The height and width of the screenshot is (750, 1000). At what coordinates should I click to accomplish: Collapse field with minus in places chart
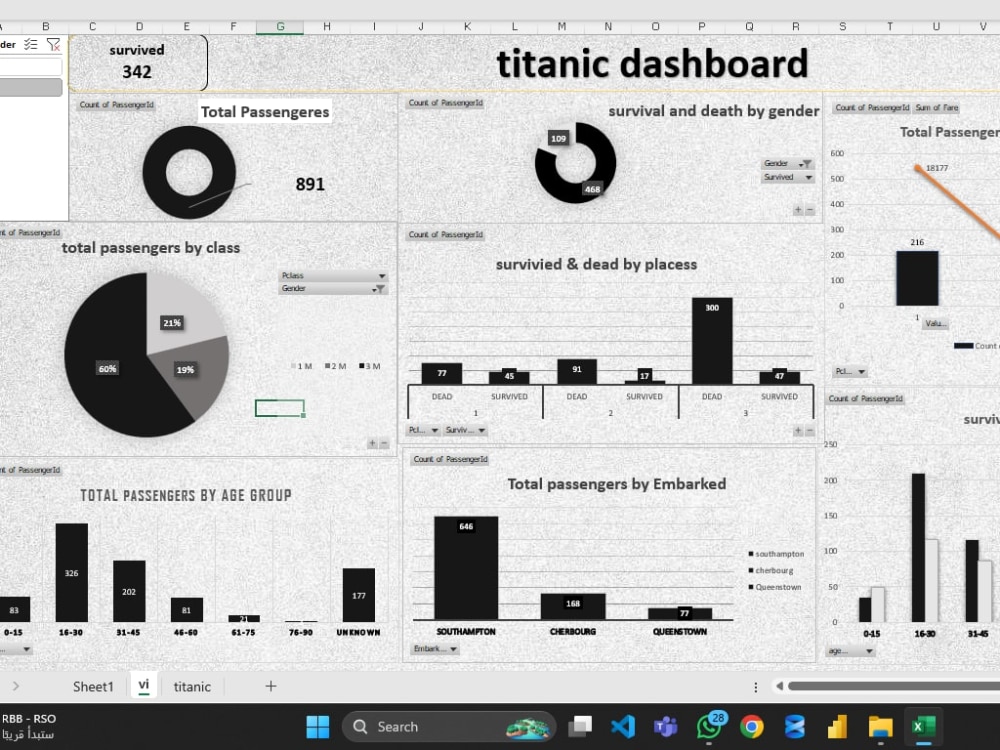pyautogui.click(x=810, y=430)
